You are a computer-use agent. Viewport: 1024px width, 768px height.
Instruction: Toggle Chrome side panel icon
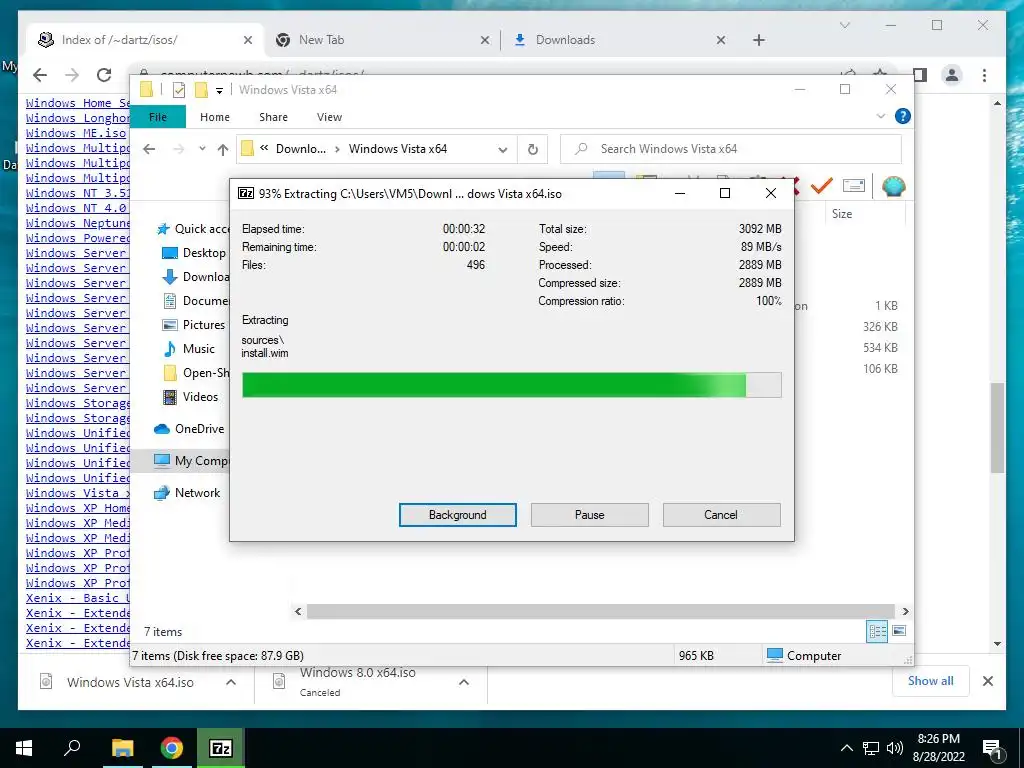921,75
